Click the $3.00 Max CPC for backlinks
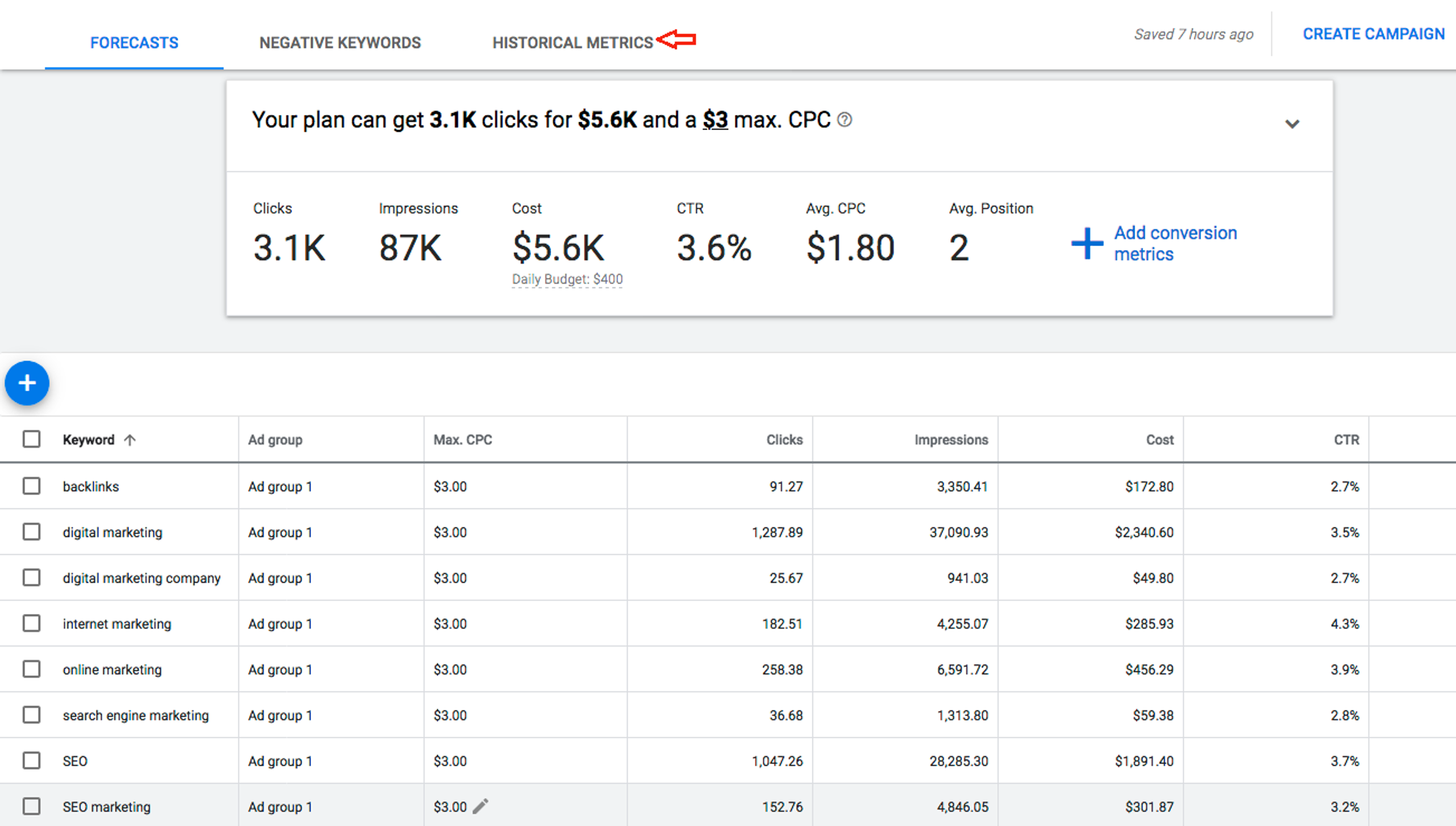The image size is (1456, 826). (450, 487)
